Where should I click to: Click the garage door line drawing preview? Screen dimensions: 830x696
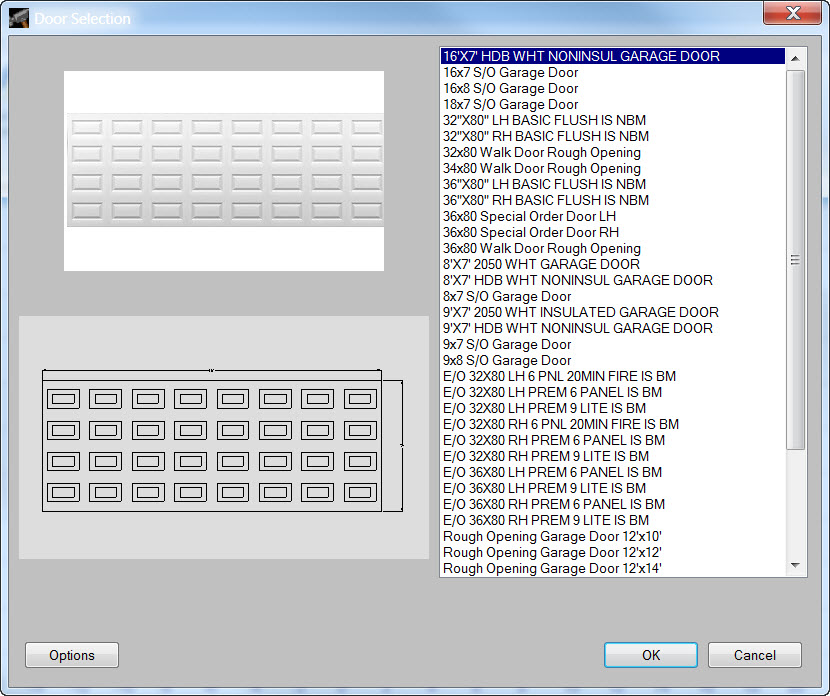[x=222, y=440]
